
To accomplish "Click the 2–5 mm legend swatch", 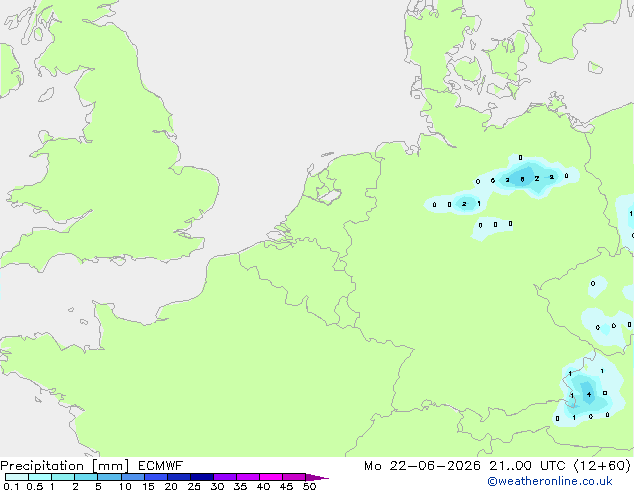I will 86,477.
